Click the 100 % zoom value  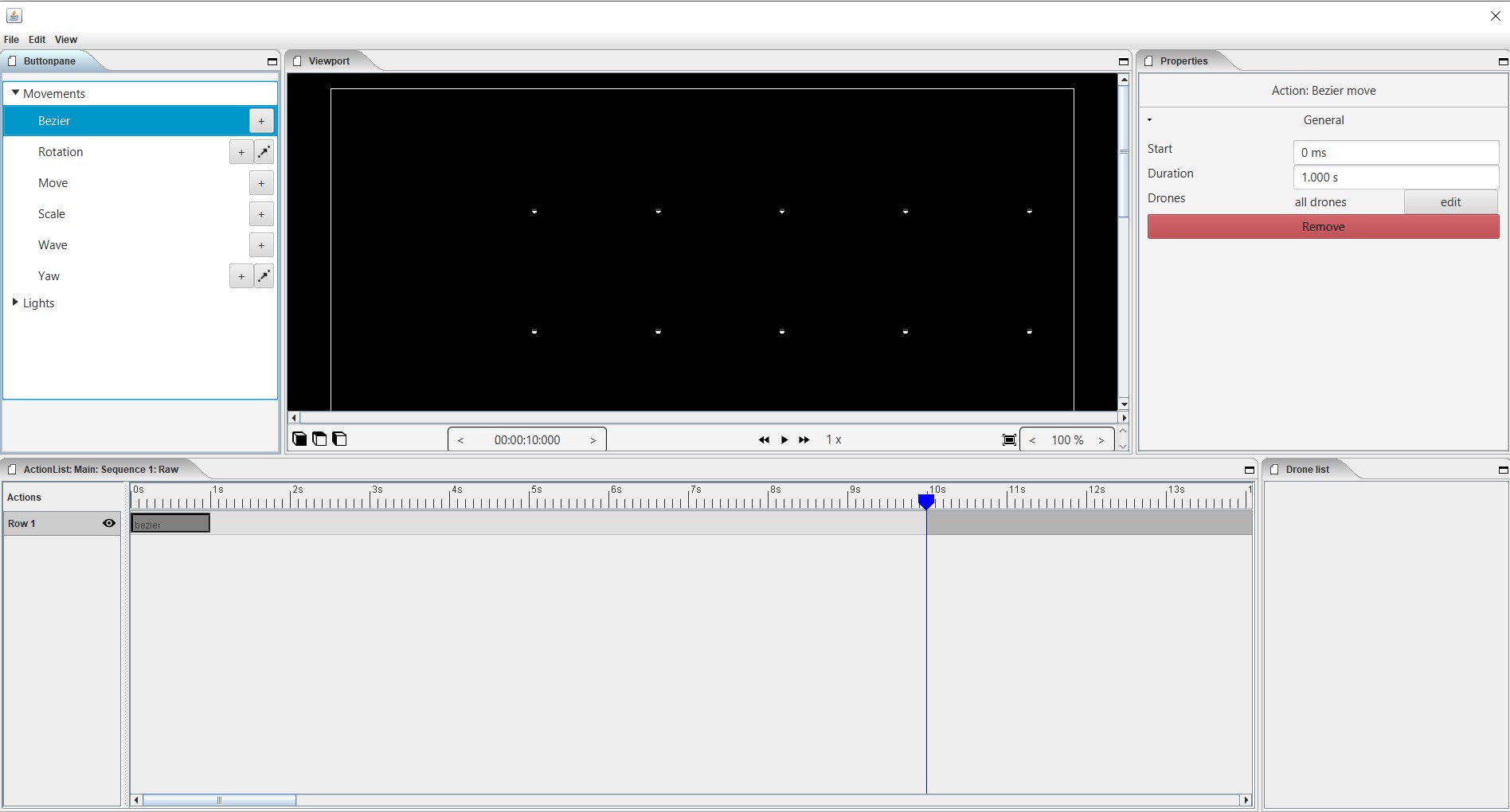tap(1067, 440)
